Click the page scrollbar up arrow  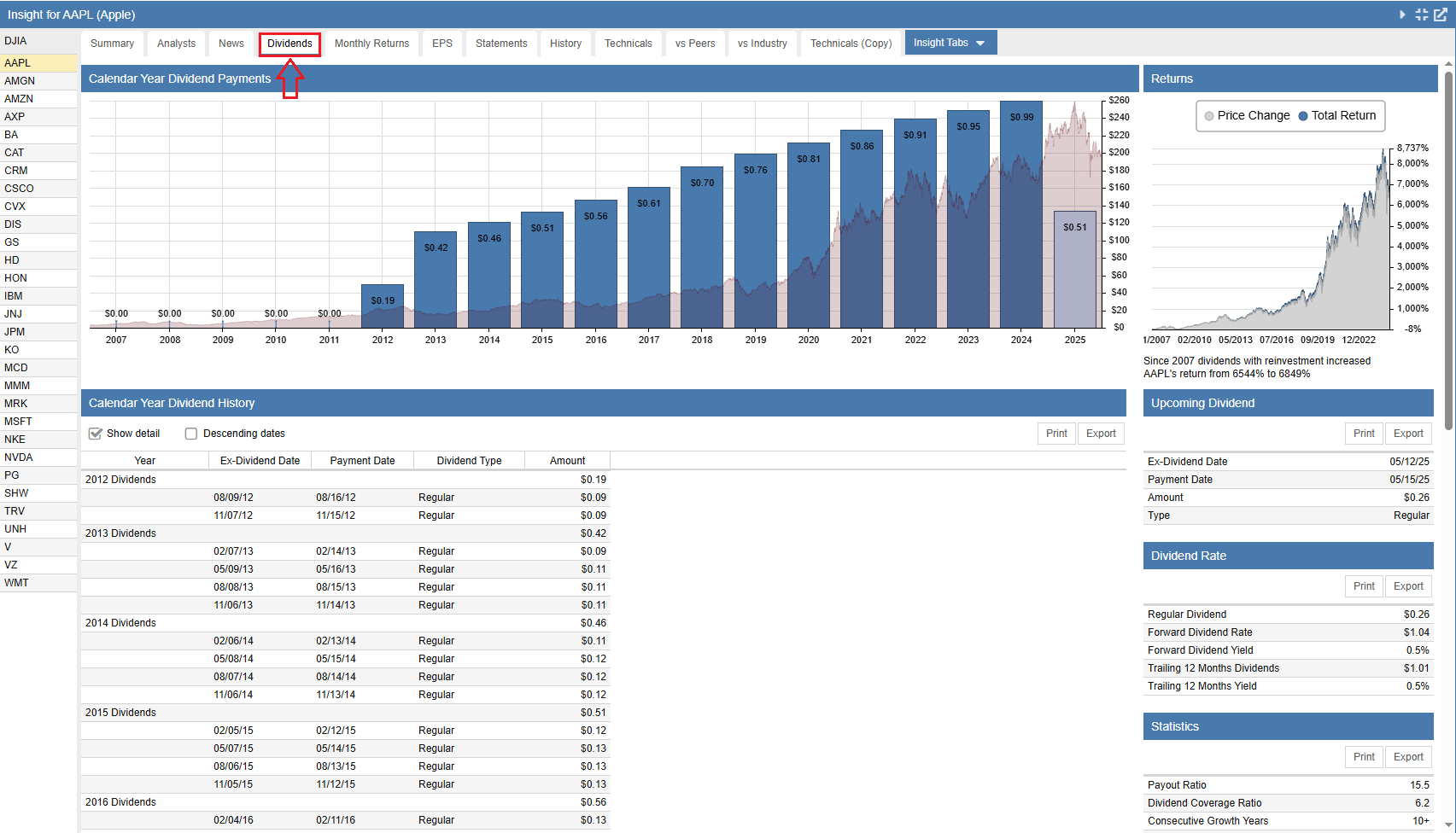pos(1448,64)
